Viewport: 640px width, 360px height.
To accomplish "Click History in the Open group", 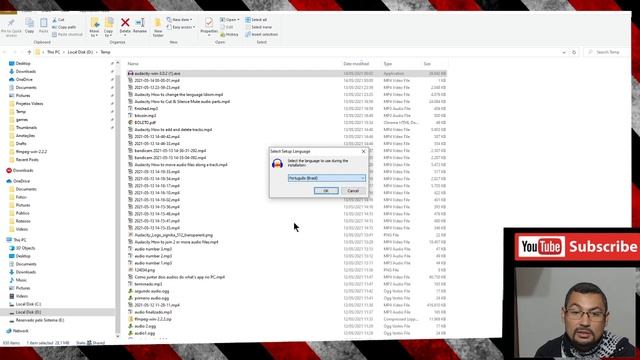I will [229, 34].
